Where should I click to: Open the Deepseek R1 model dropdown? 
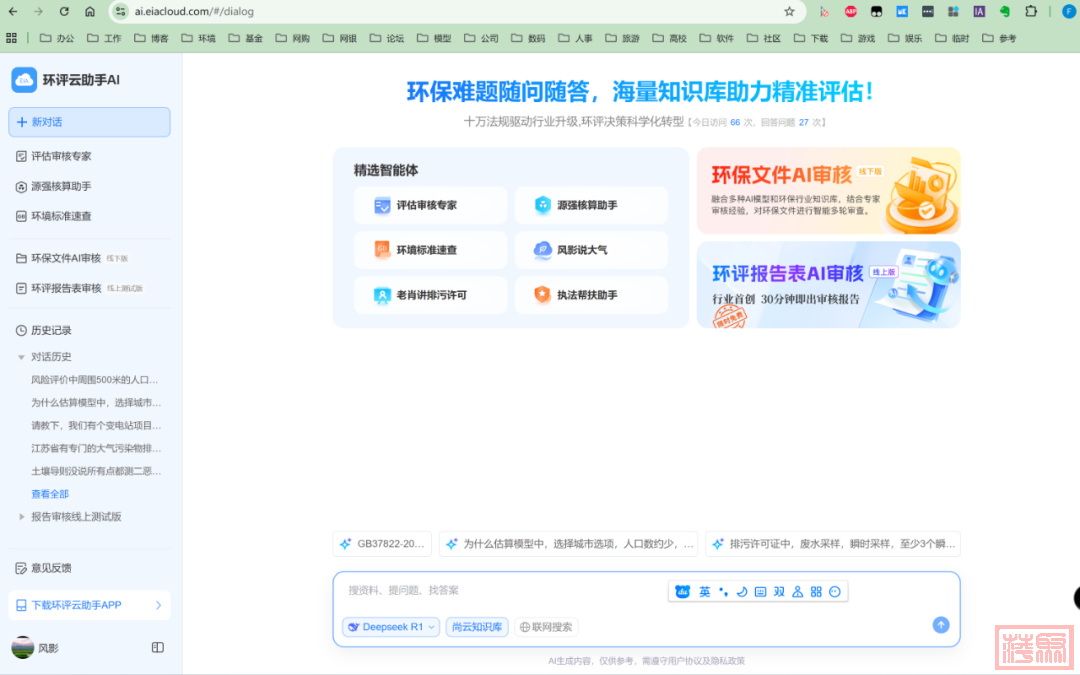pyautogui.click(x=391, y=627)
